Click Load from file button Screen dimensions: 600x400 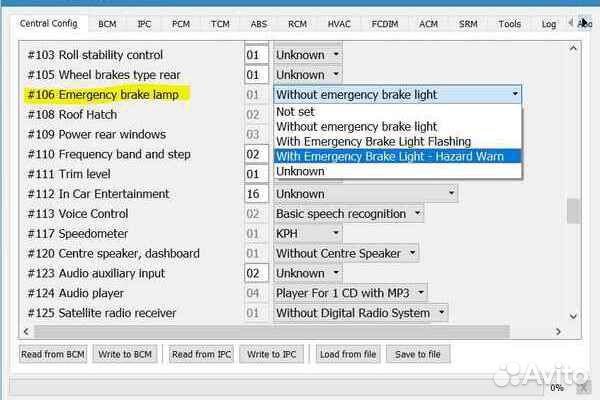coord(348,354)
